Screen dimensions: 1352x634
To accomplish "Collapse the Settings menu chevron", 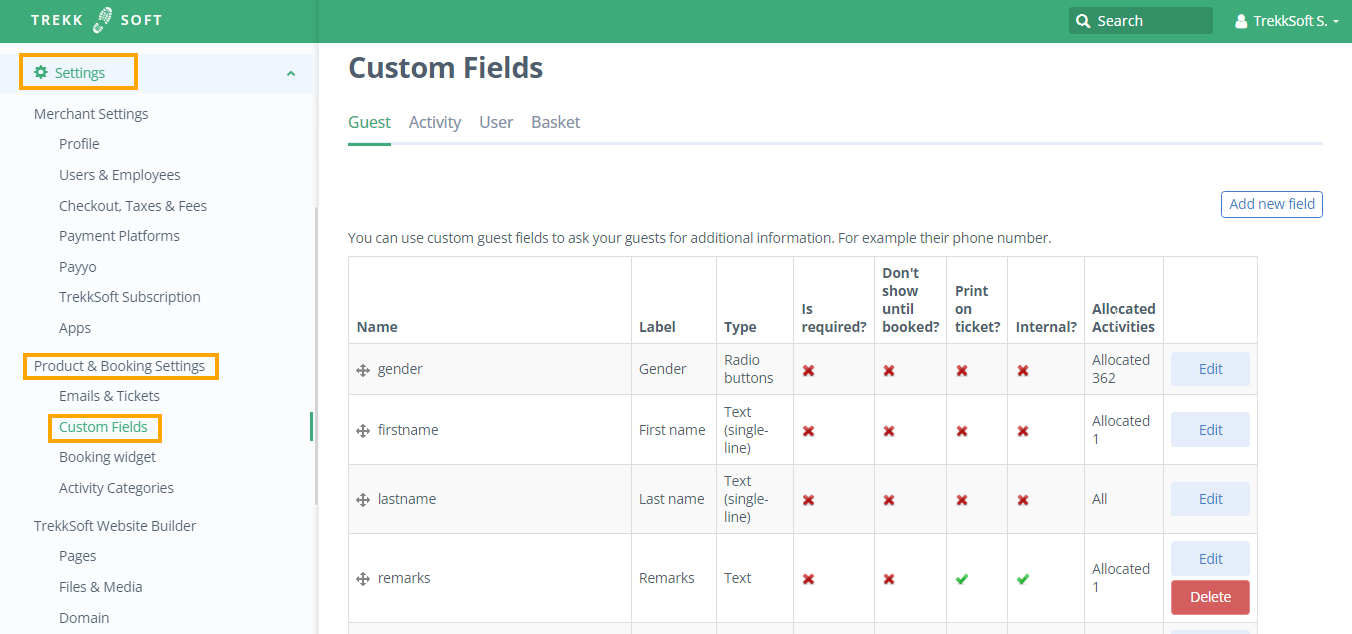I will point(290,73).
